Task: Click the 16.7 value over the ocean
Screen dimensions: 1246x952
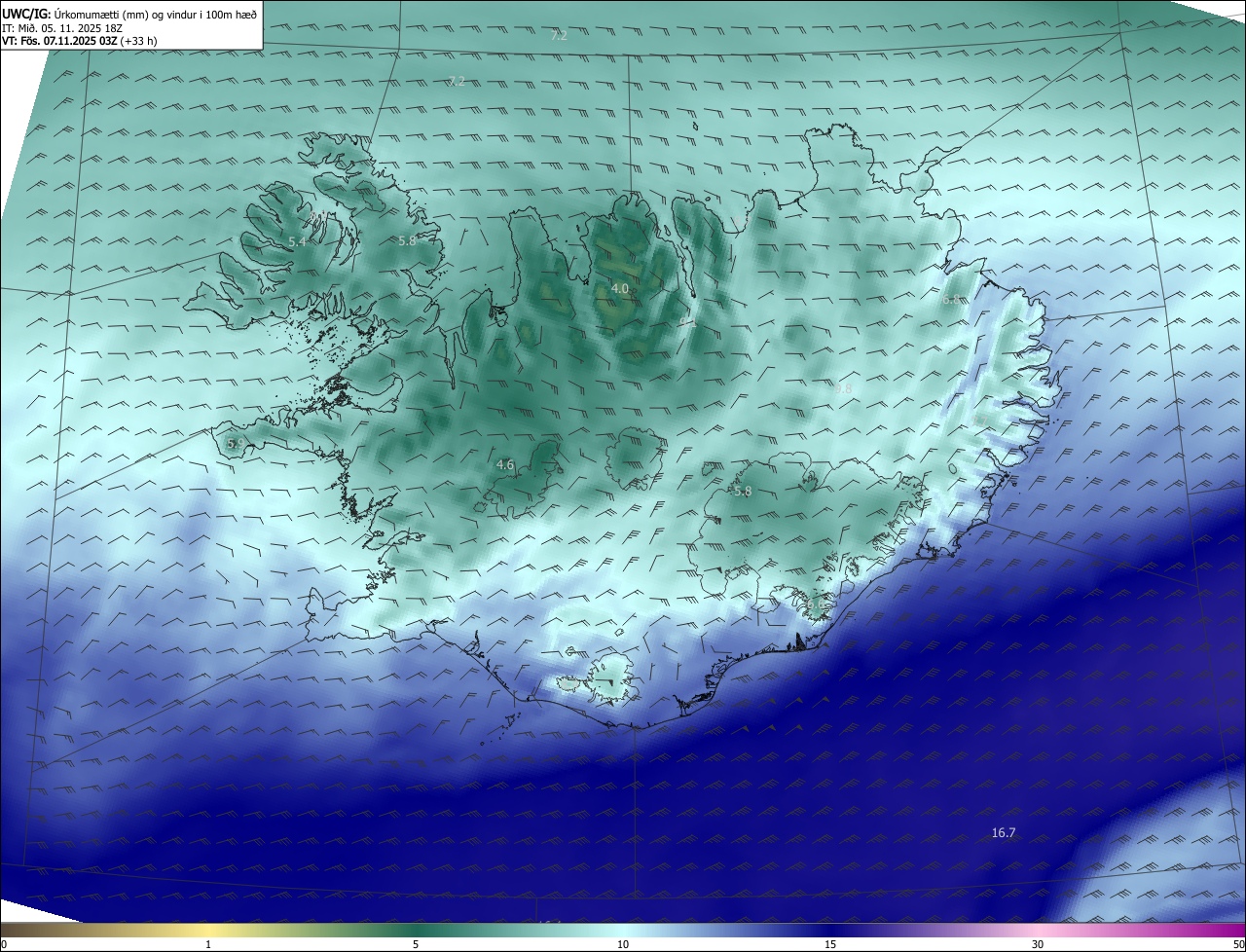Action: [1004, 832]
